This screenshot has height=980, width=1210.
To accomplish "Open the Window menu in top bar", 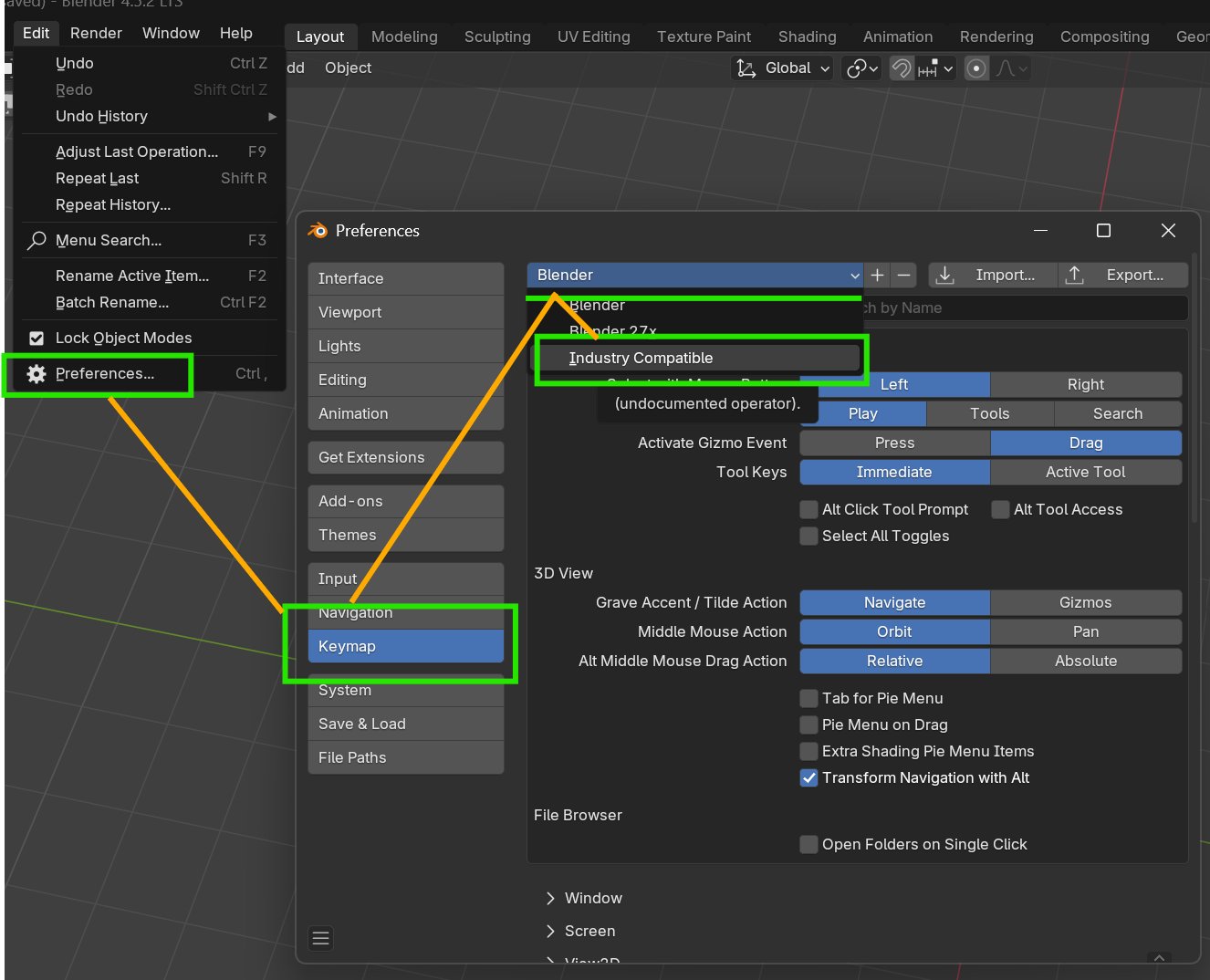I will point(171,33).
